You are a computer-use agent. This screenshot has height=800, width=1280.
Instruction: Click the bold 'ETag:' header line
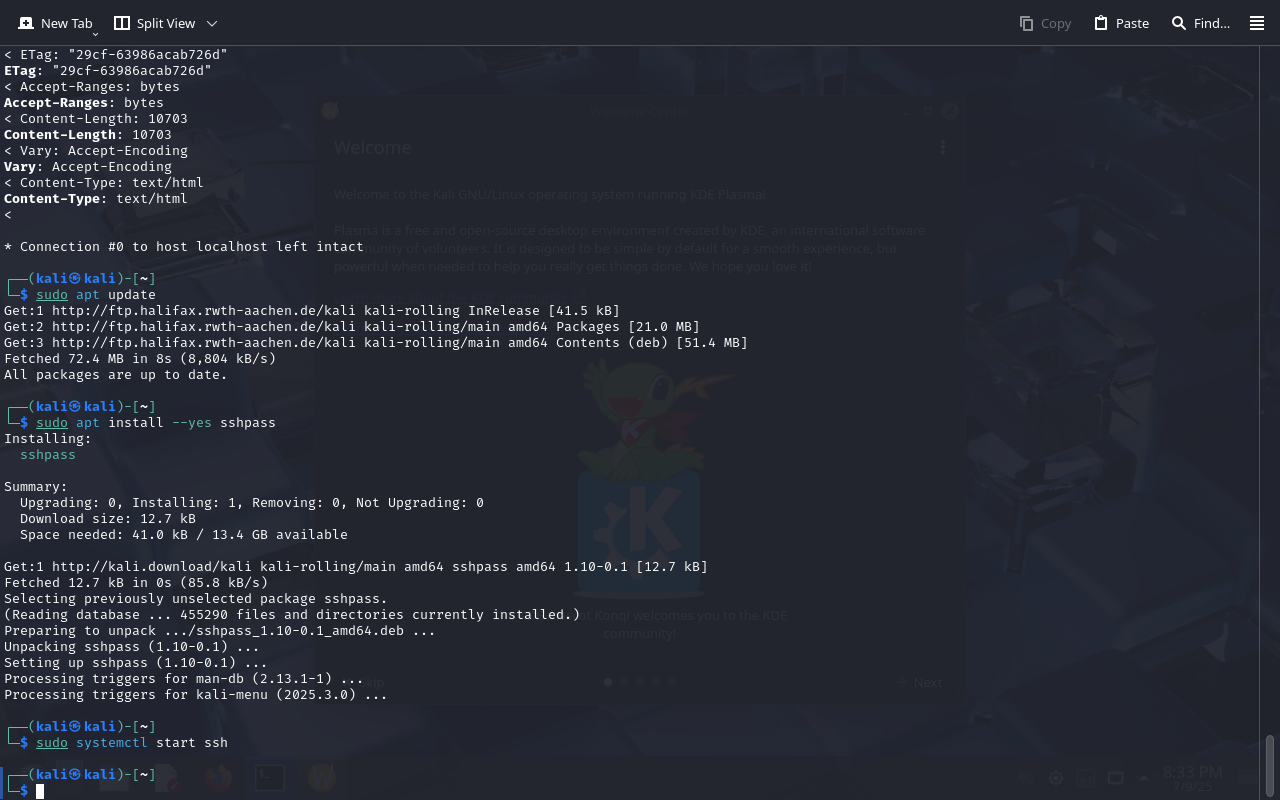tap(108, 71)
